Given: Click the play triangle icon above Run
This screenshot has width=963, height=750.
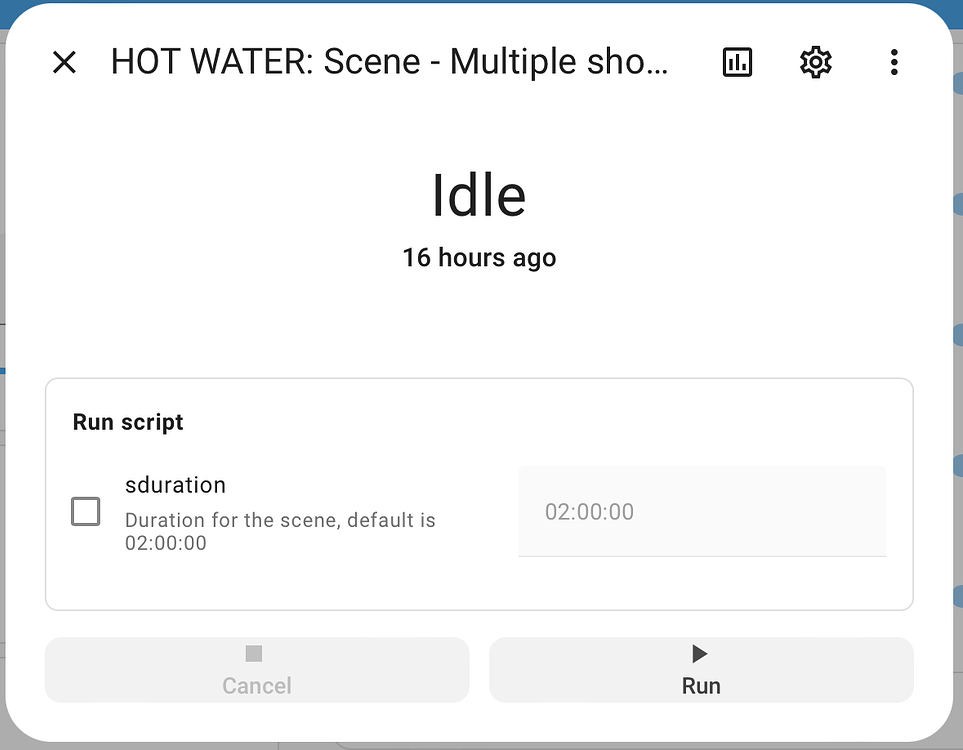Looking at the screenshot, I should pos(700,654).
